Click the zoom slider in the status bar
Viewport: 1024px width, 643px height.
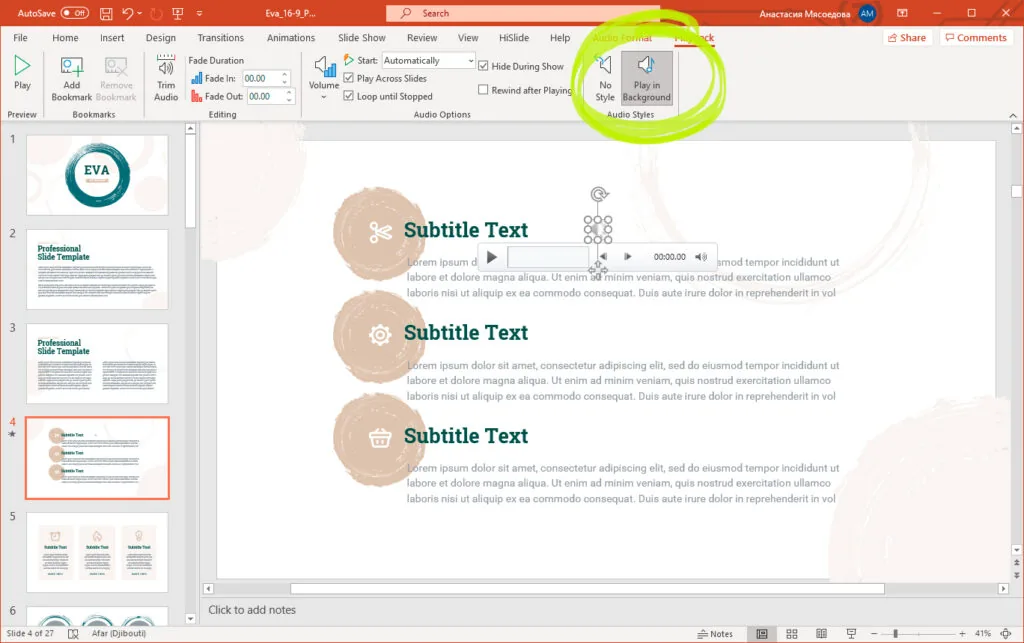918,634
